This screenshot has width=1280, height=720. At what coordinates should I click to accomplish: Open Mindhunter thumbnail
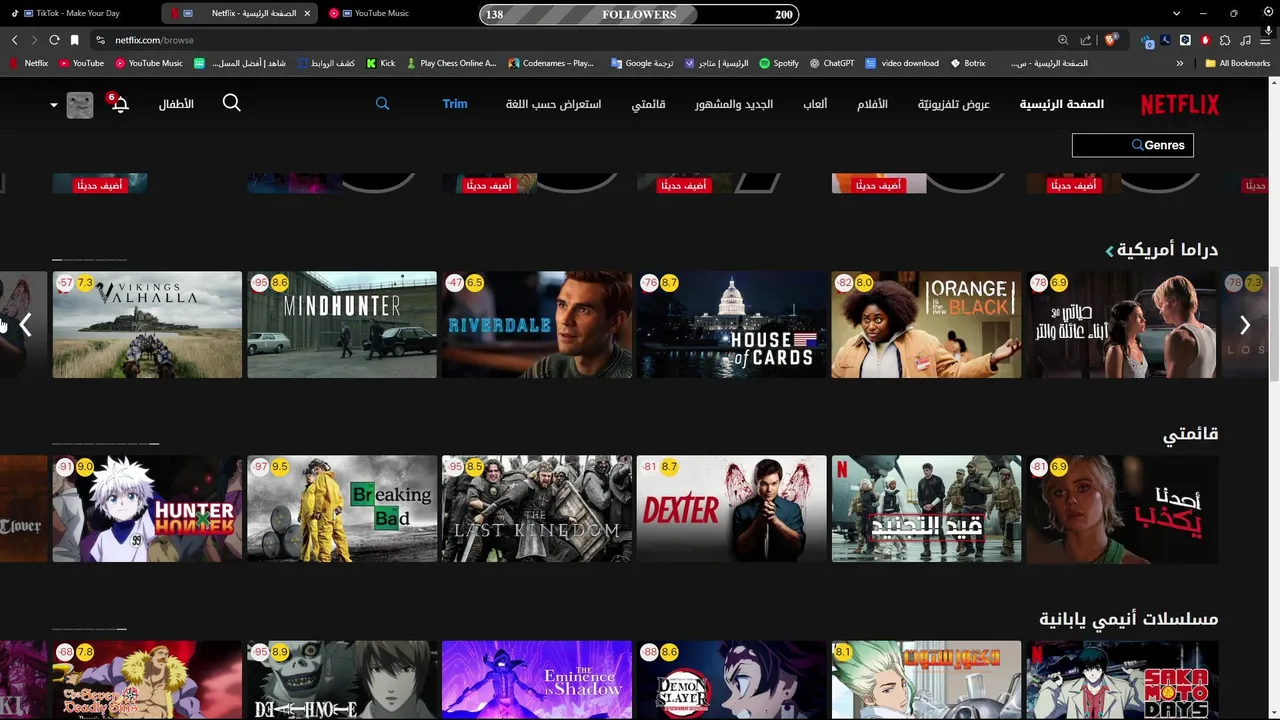point(342,325)
